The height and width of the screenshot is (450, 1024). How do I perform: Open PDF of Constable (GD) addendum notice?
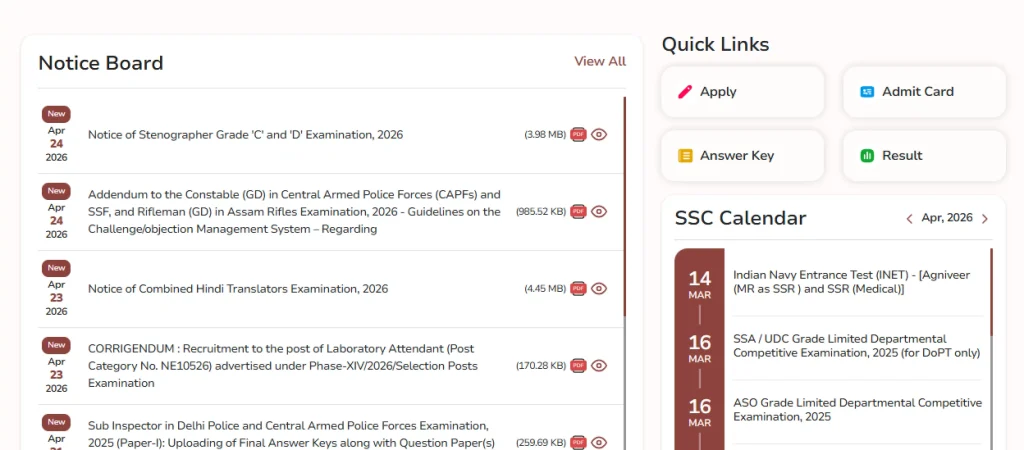tap(578, 212)
